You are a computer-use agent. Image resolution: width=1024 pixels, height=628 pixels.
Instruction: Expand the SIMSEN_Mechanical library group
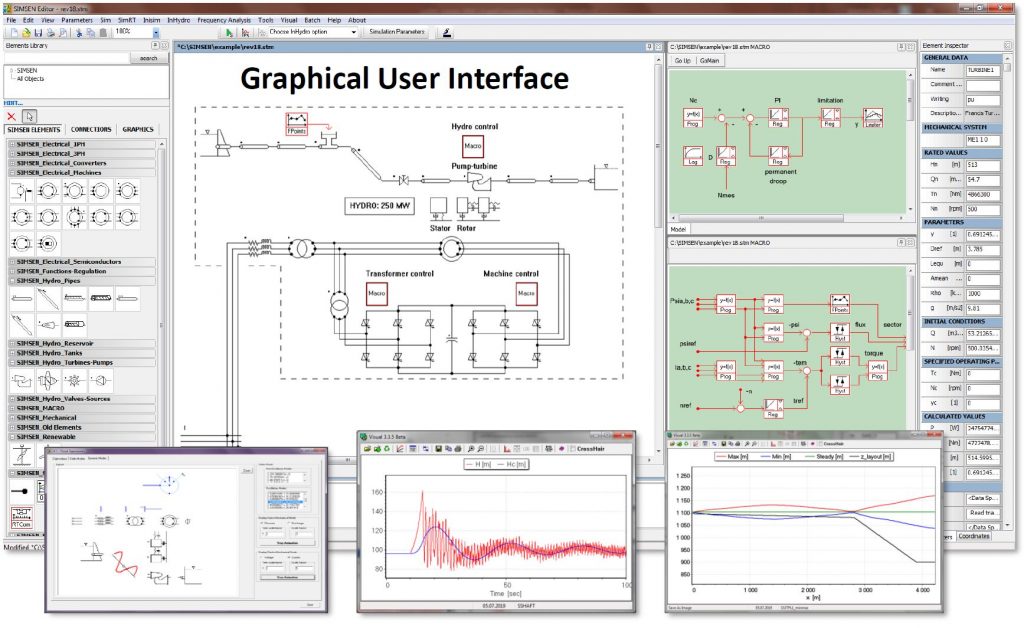[x=12, y=416]
